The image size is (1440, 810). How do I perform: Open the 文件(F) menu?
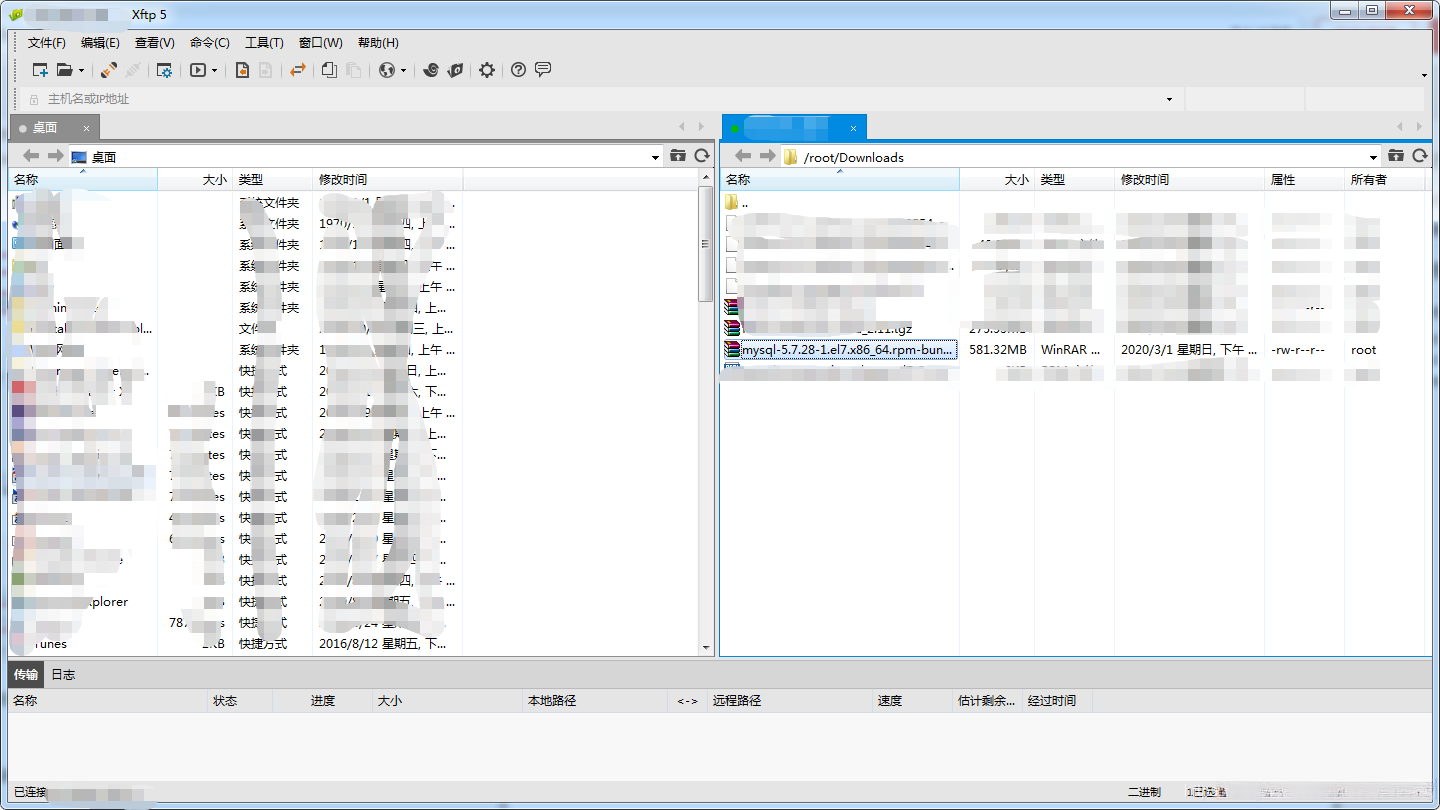47,43
